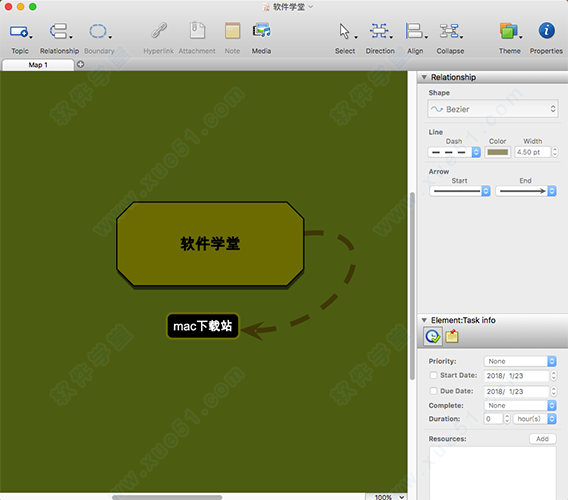
Task: Click the vertical canvas scrollbar
Action: pyautogui.click(x=412, y=286)
